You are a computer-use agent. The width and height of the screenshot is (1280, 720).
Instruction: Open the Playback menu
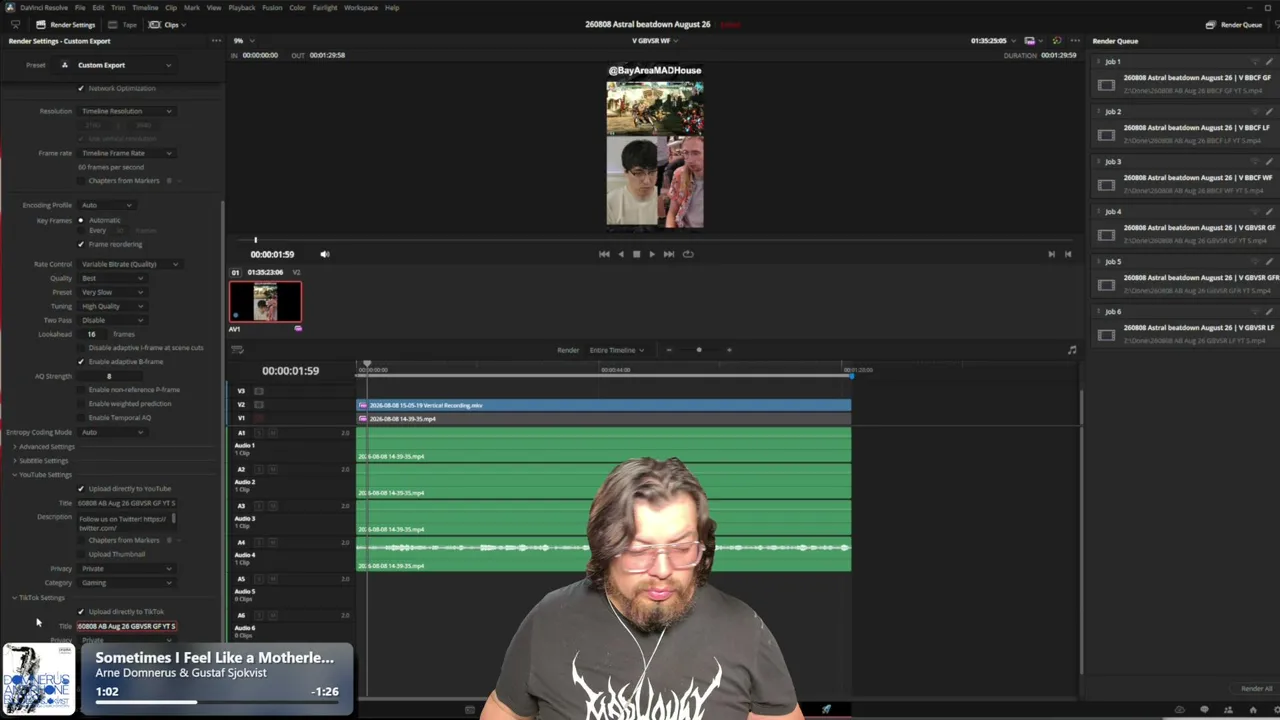point(242,8)
